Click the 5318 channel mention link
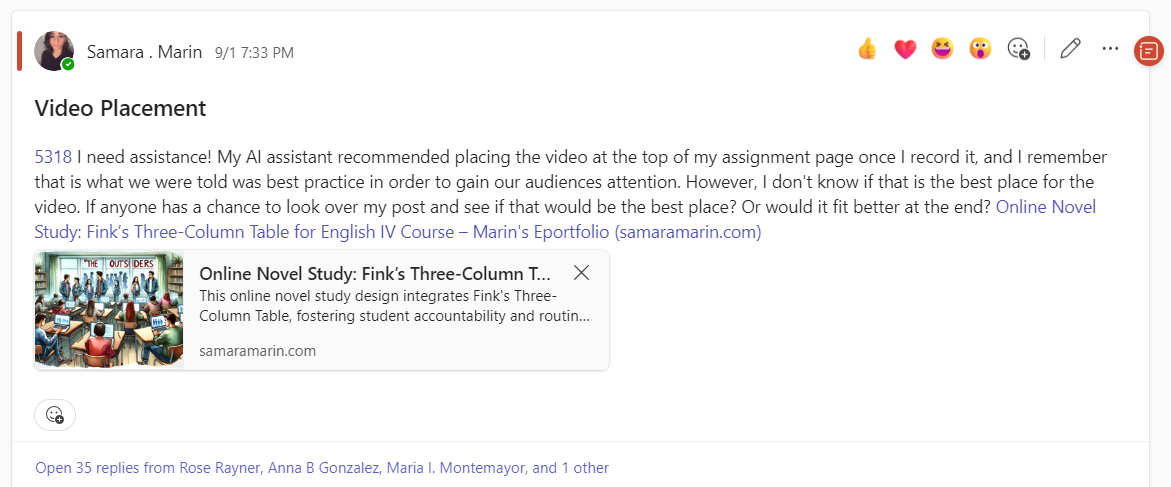Viewport: 1171px width, 487px height. coord(53,156)
